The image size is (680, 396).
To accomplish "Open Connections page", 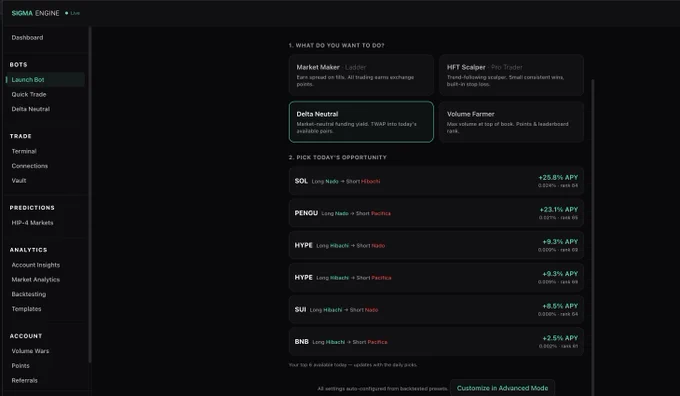I will (x=29, y=166).
